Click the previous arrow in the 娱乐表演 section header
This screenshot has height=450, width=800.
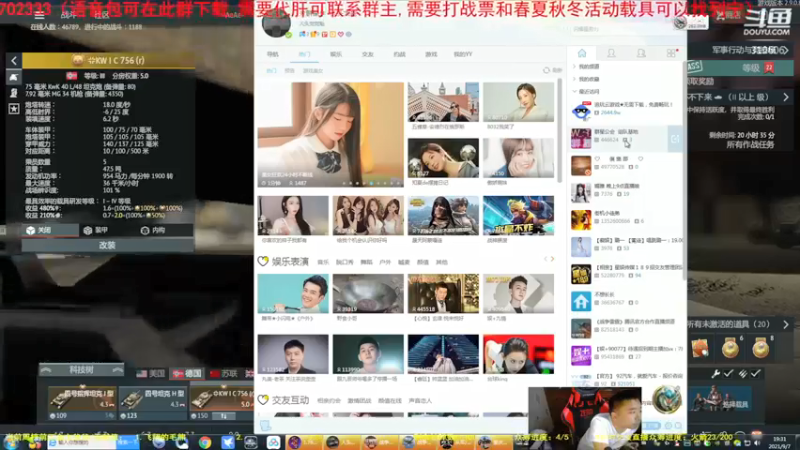click(545, 259)
